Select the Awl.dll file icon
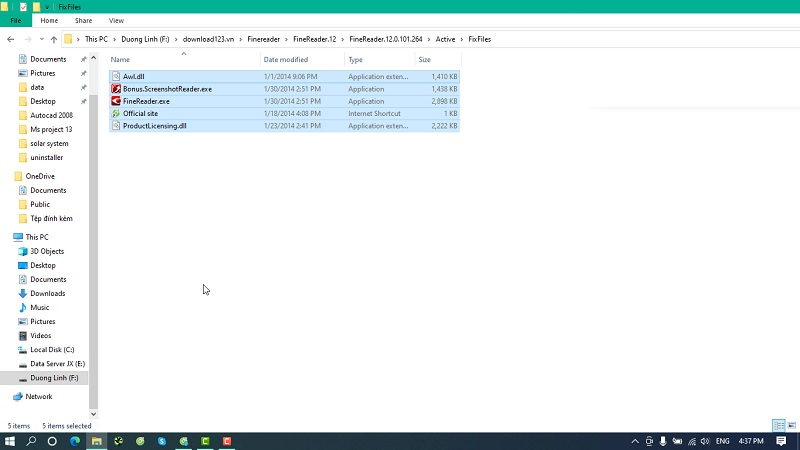Image resolution: width=800 pixels, height=450 pixels. (116, 77)
